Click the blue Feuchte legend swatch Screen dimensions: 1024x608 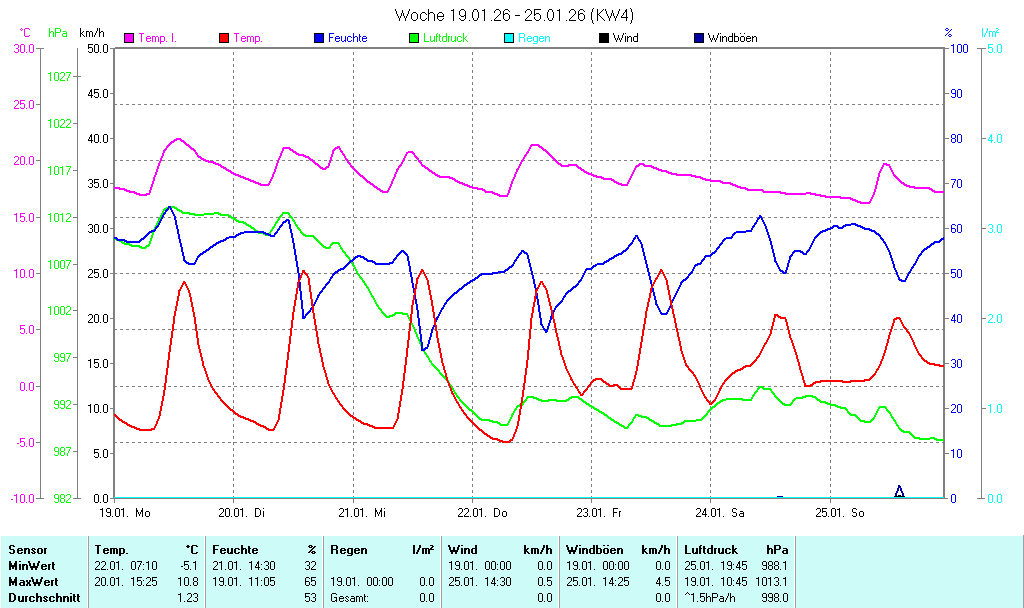(319, 38)
